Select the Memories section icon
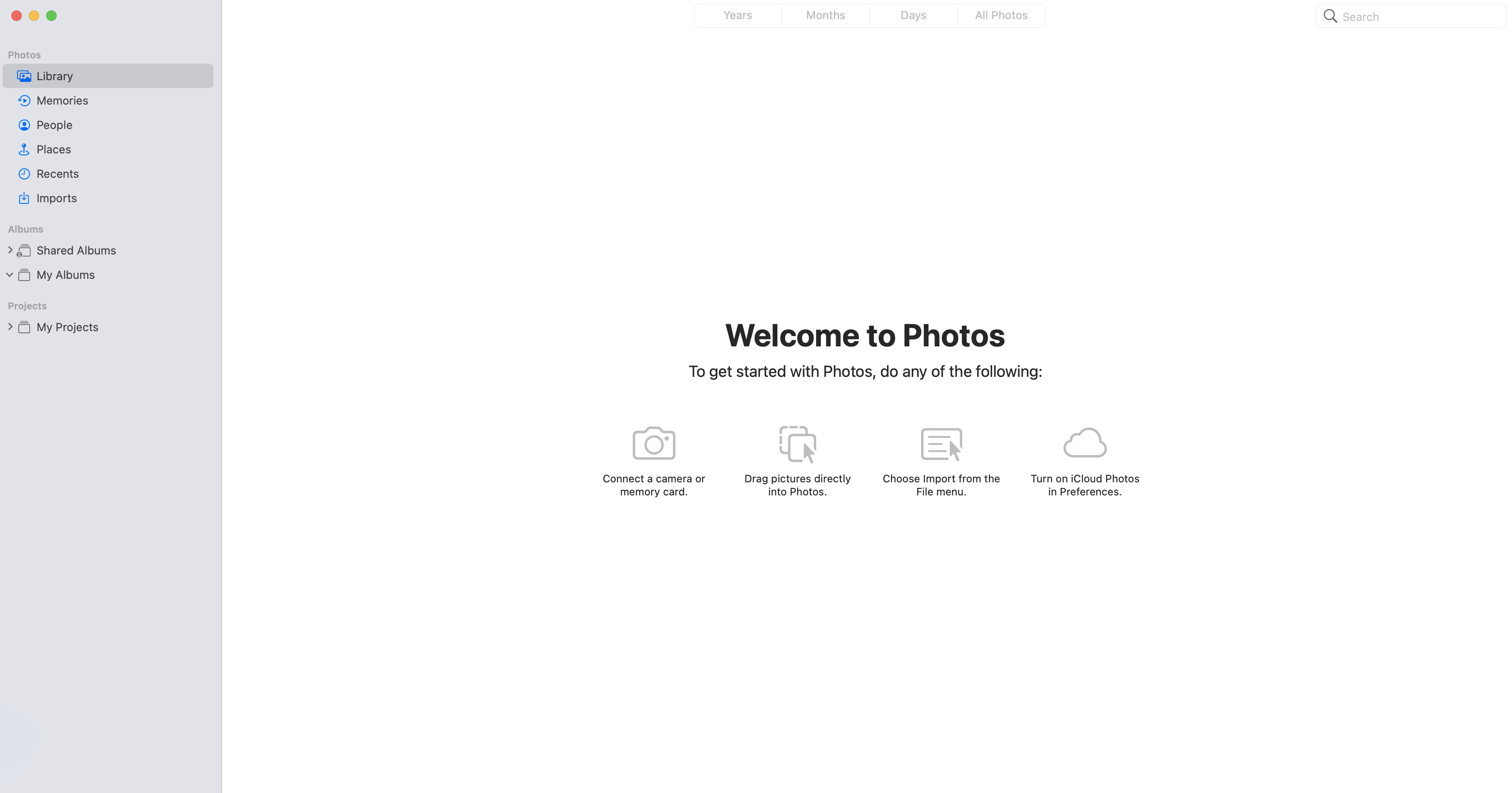Screen dimensions: 1512x793 [x=24, y=100]
